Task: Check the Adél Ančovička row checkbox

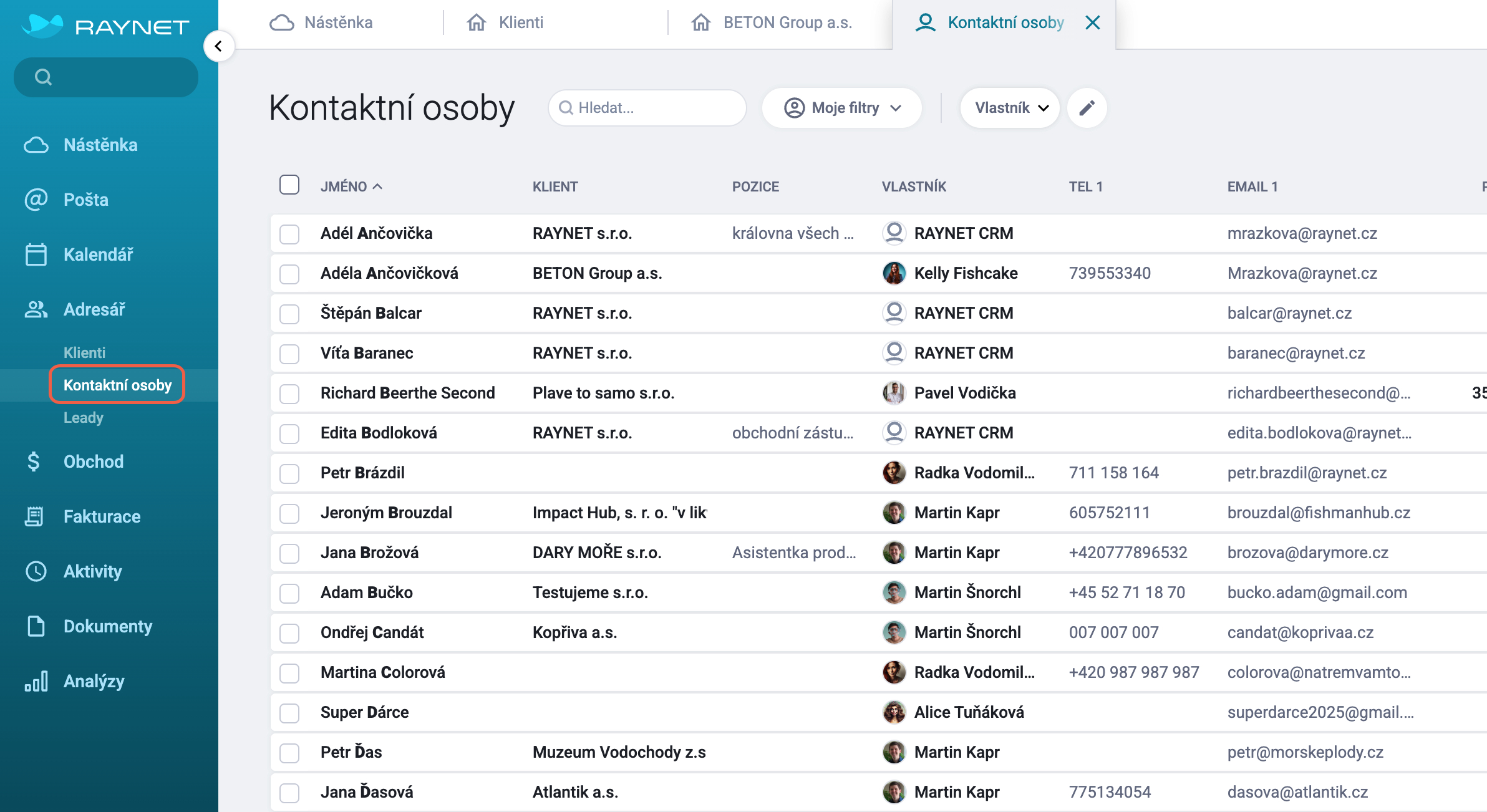Action: 289,234
